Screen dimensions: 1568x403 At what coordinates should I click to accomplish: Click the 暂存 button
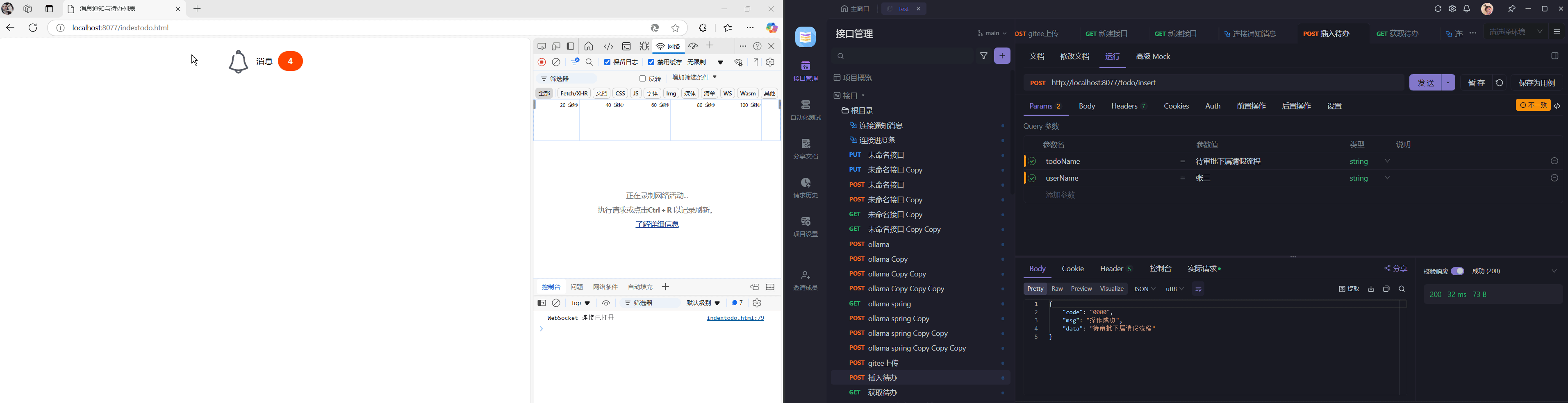(x=1476, y=83)
